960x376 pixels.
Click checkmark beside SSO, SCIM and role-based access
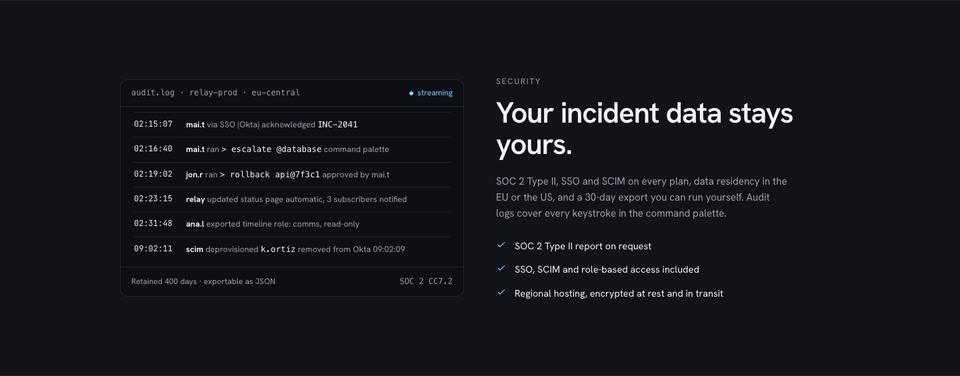[x=501, y=268]
